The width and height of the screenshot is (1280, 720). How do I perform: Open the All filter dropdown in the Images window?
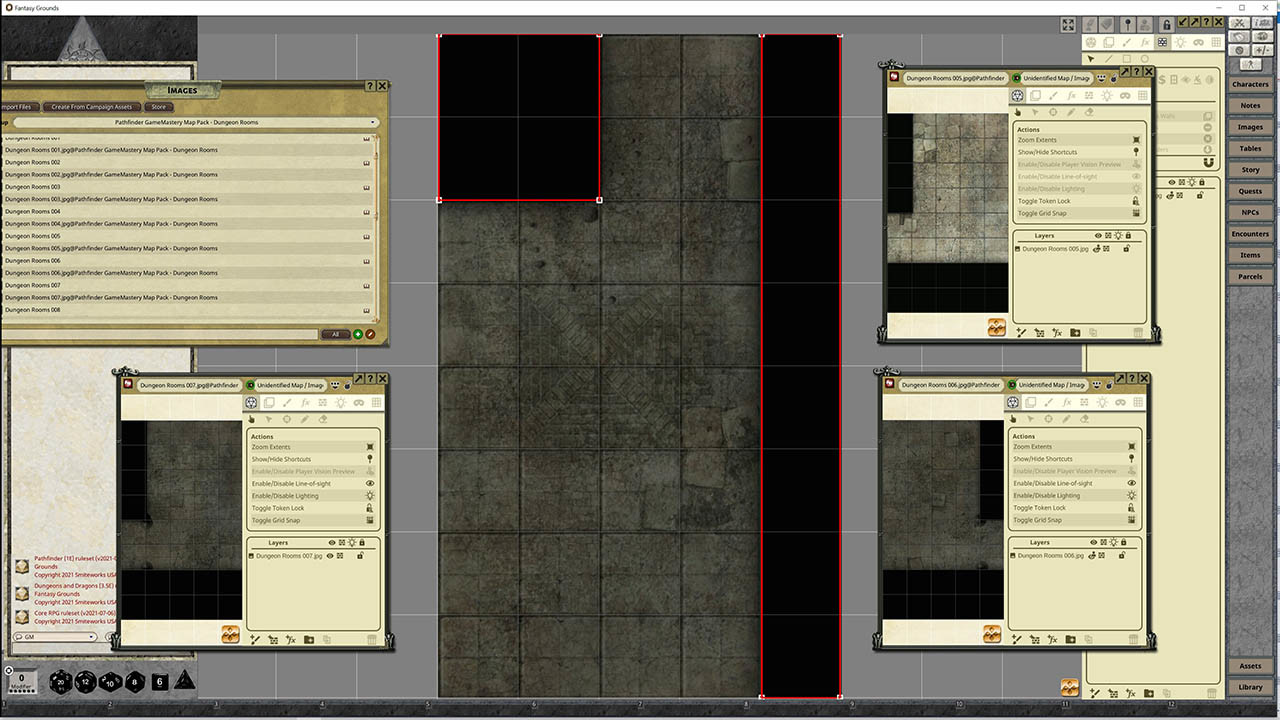coord(335,335)
